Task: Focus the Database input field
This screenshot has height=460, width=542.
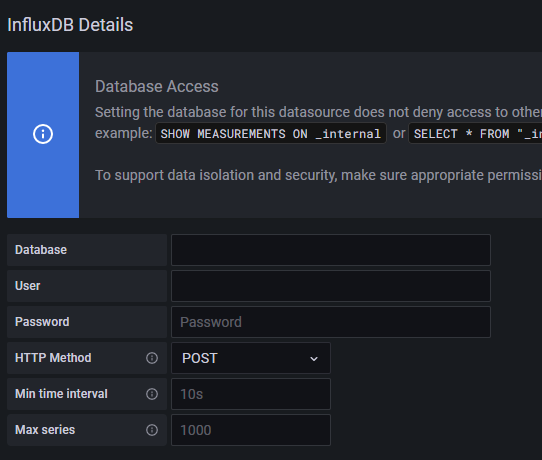Action: click(331, 250)
